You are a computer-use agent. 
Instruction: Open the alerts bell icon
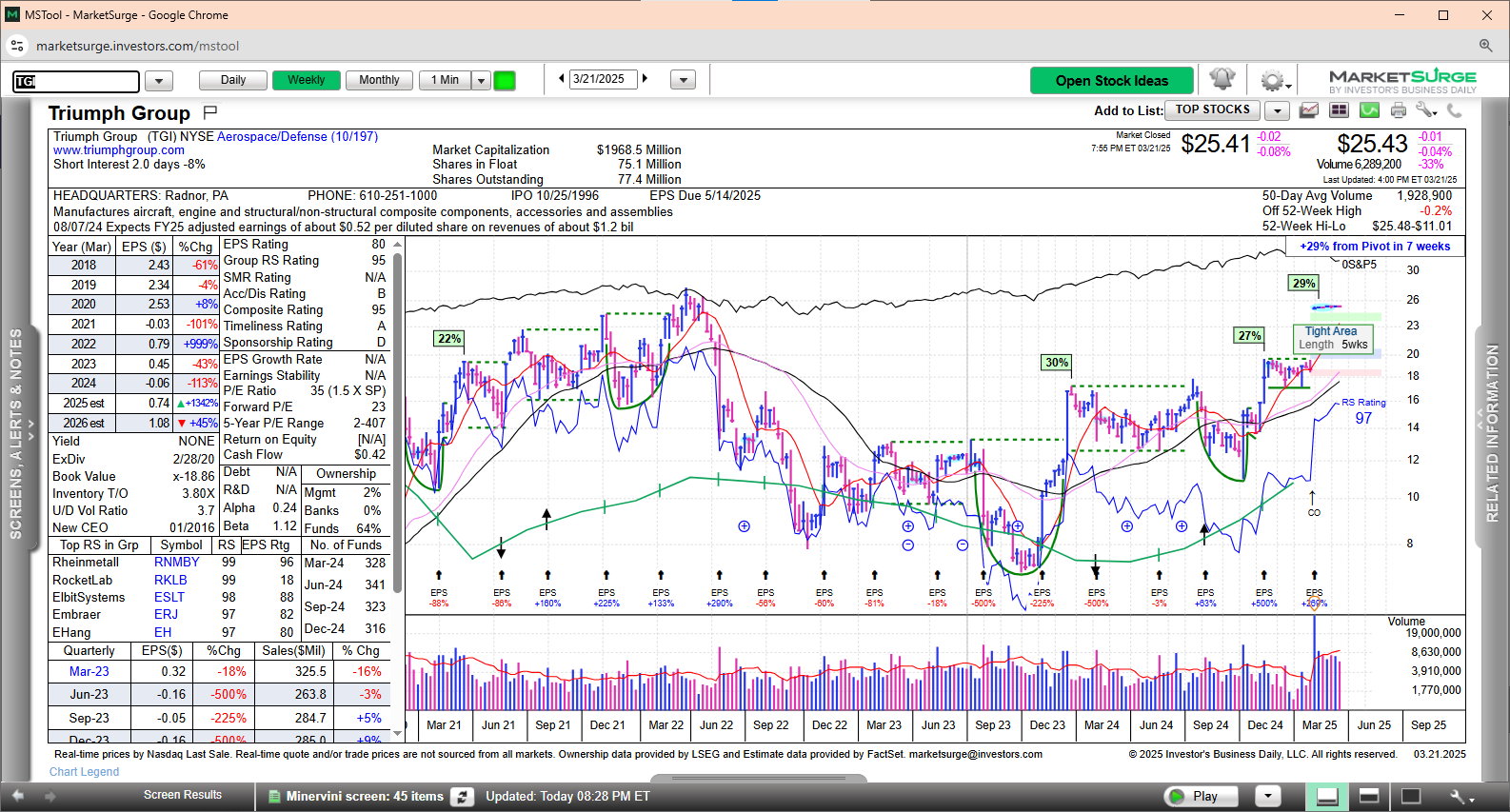(x=1222, y=80)
